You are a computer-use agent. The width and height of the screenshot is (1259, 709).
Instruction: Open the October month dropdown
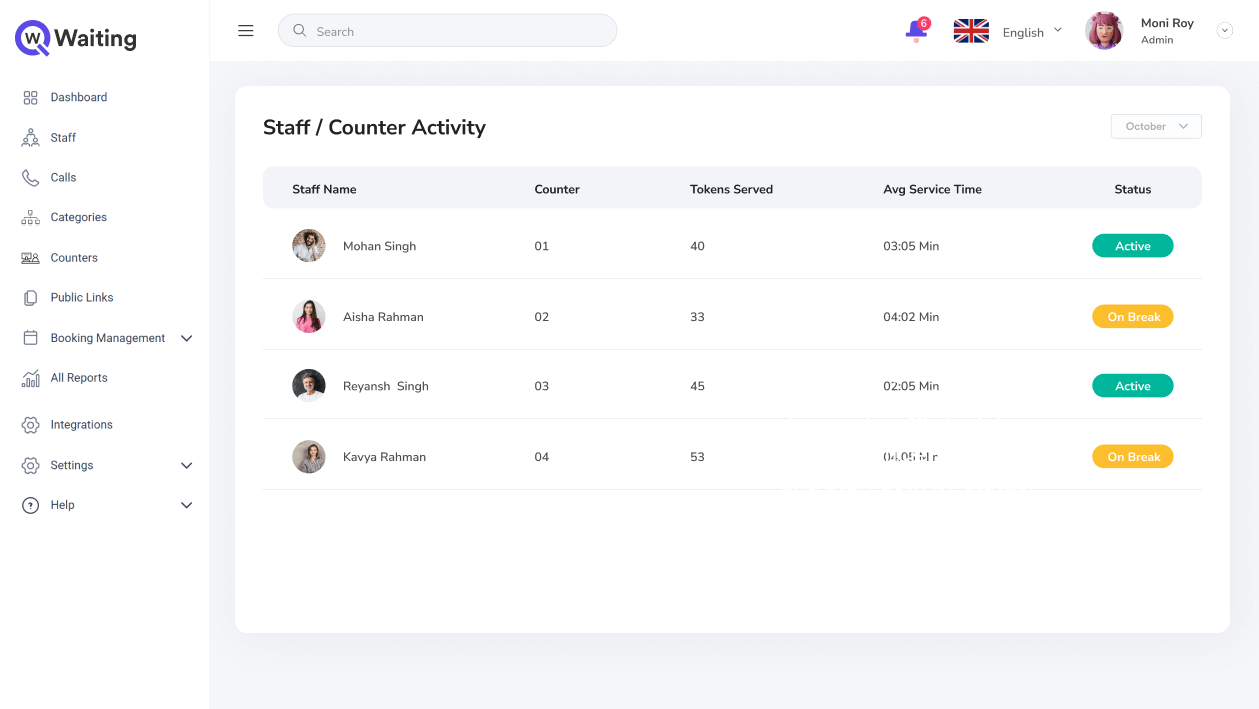(1156, 127)
